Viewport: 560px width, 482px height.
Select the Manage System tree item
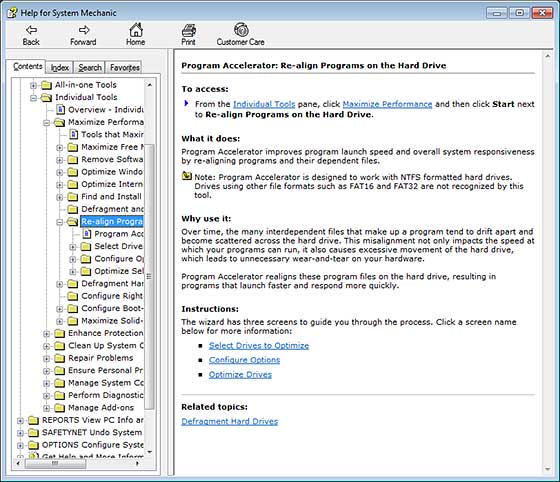pyautogui.click(x=106, y=383)
